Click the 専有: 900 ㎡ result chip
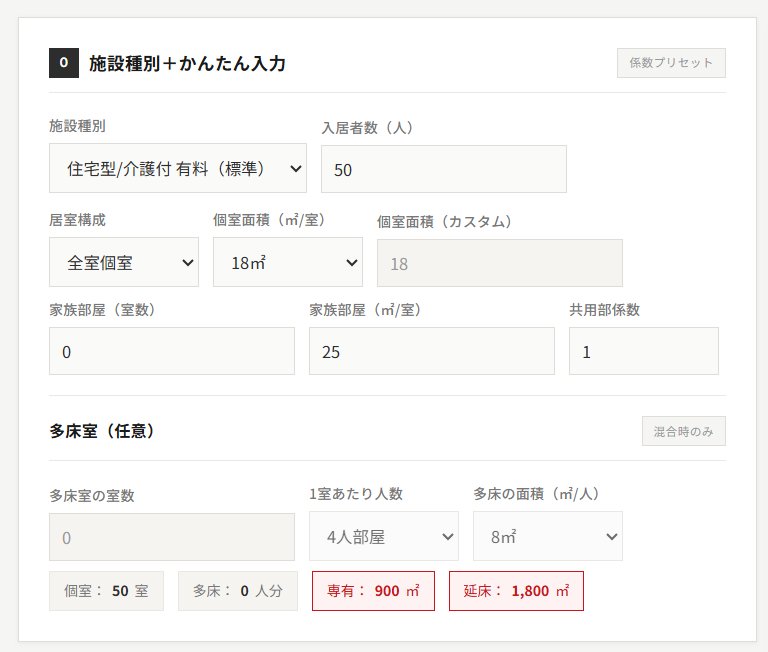The image size is (768, 652). (x=373, y=591)
